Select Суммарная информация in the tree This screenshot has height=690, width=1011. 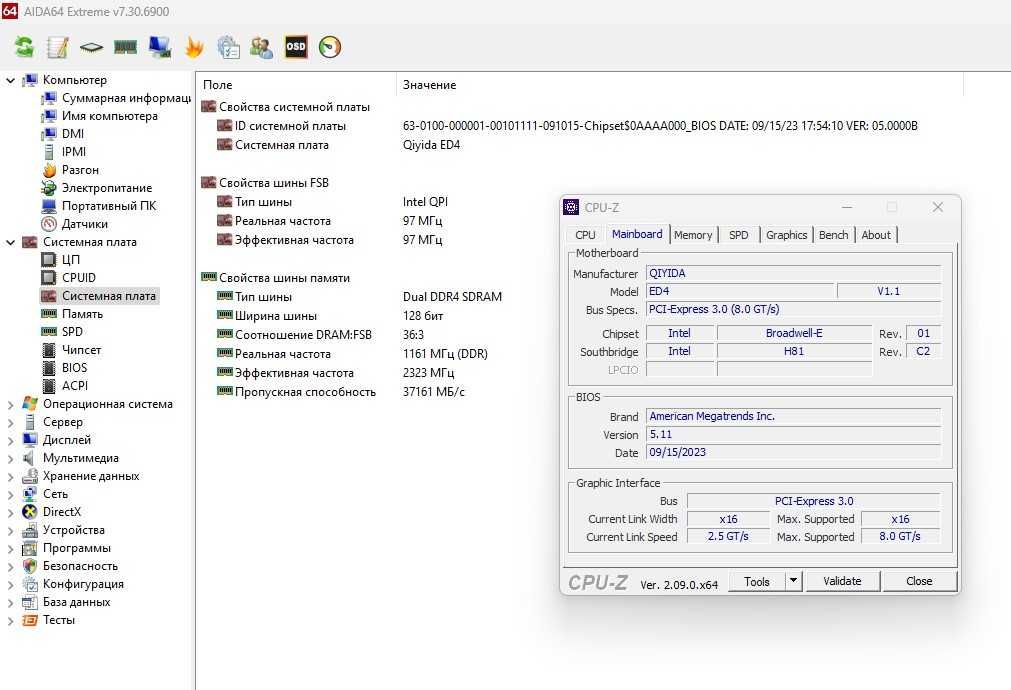click(x=126, y=98)
